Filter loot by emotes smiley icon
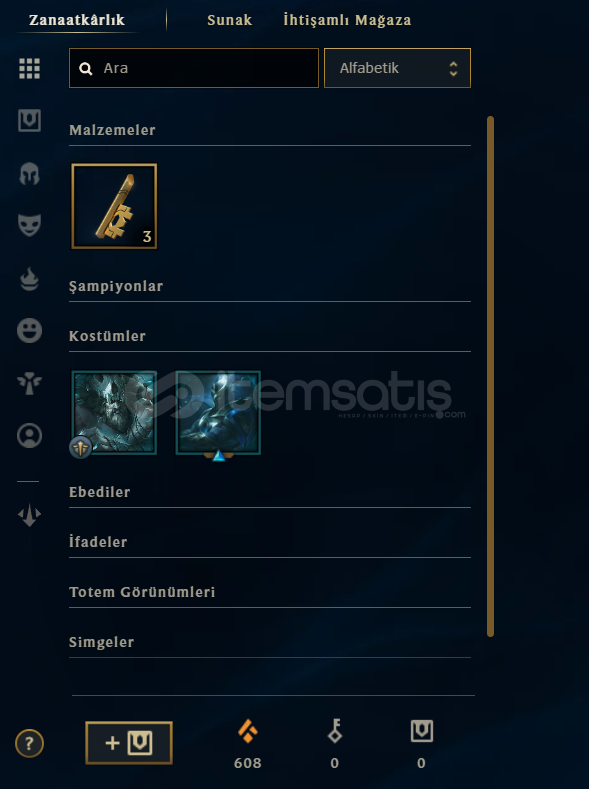589x789 pixels. [29, 331]
